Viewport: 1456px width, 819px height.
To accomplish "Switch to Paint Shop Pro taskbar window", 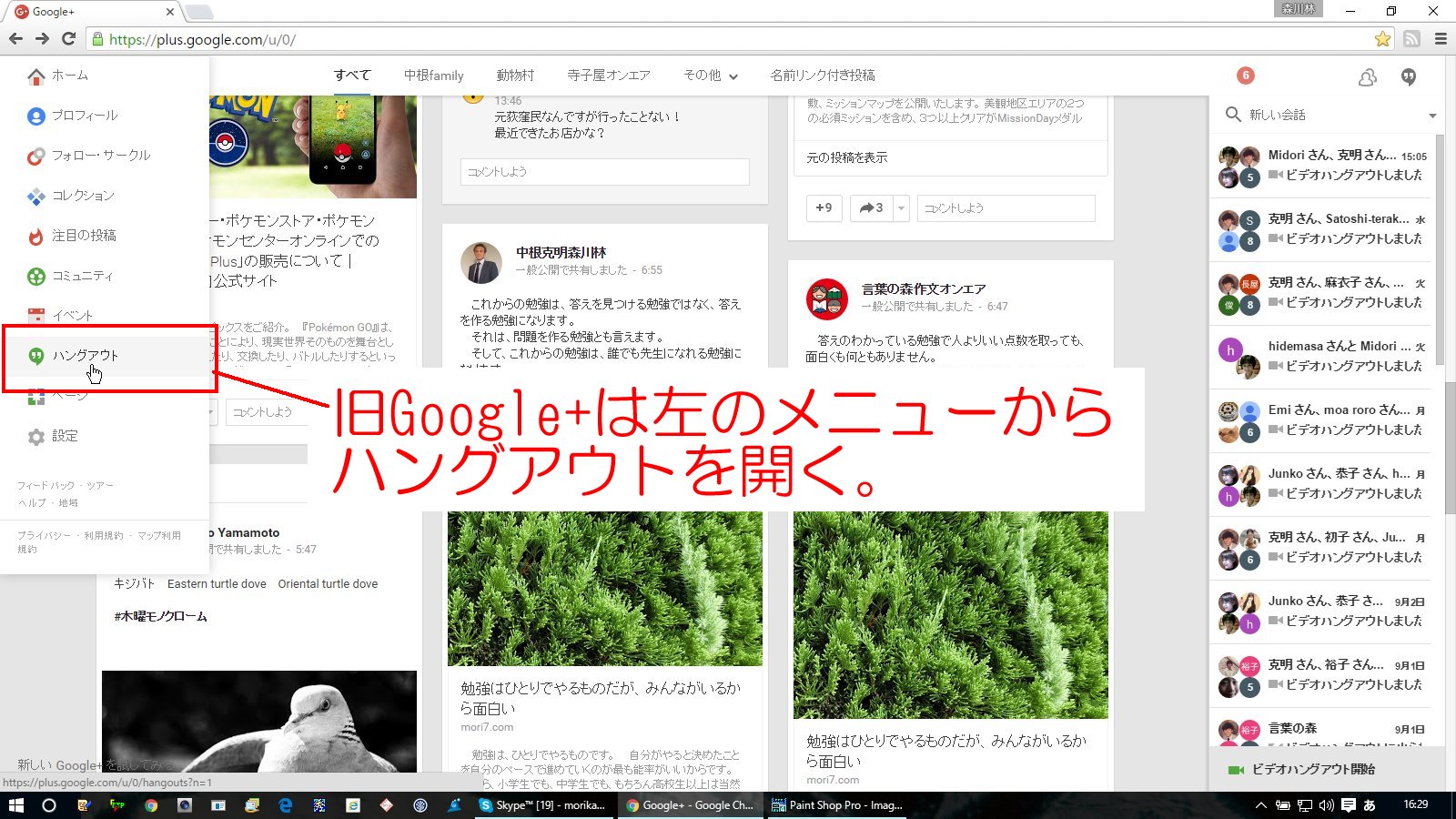I will click(838, 805).
